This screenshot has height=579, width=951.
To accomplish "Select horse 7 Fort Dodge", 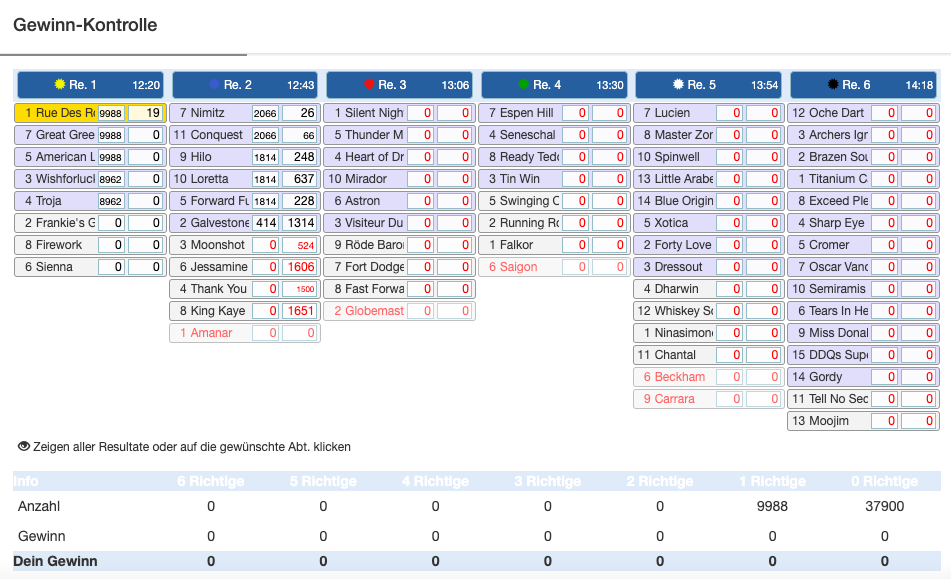I will (400, 267).
